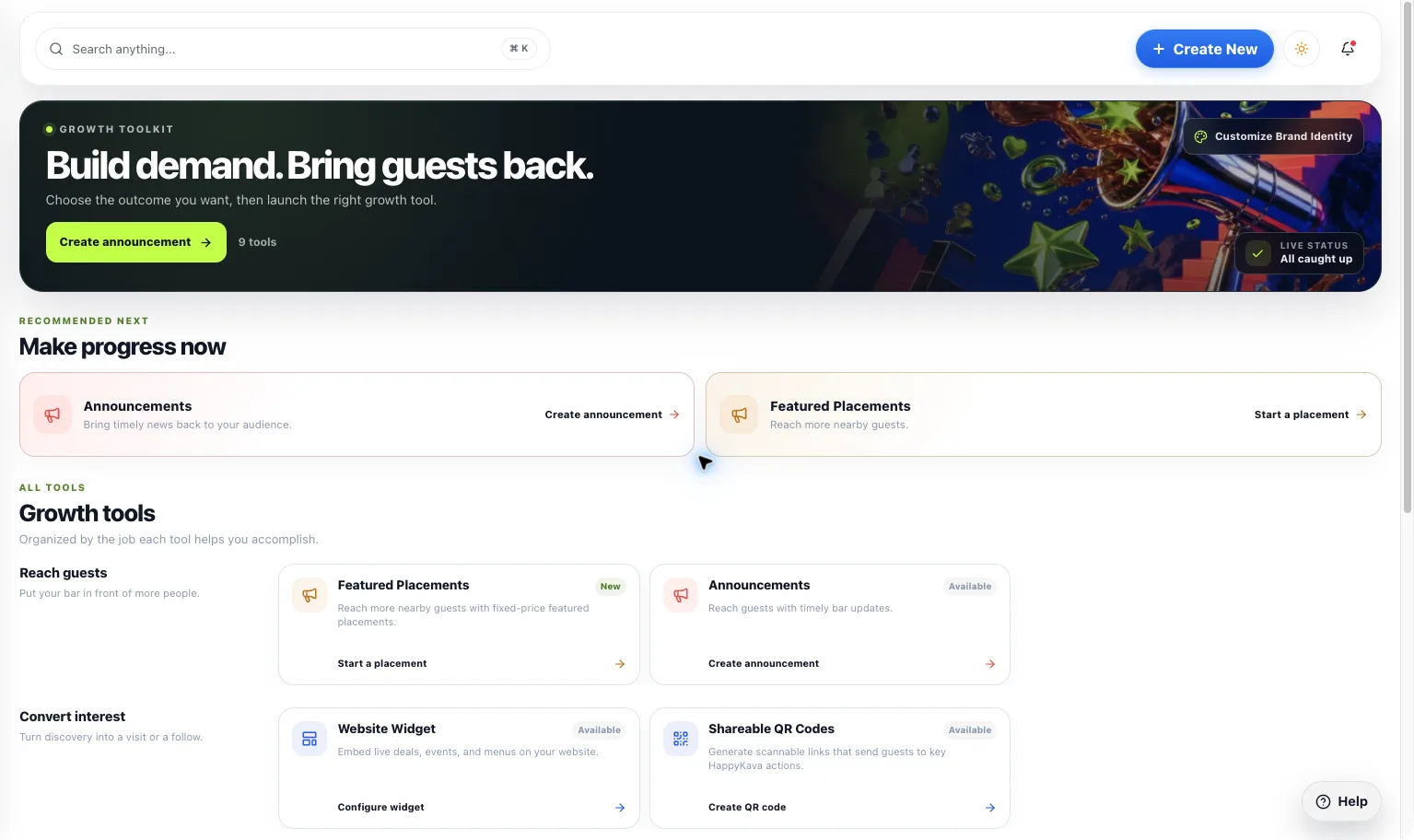Toggle light theme sun icon

(1302, 49)
